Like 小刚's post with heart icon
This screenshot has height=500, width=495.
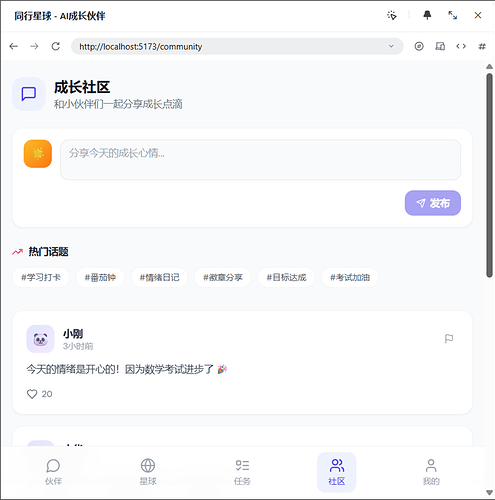click(32, 394)
